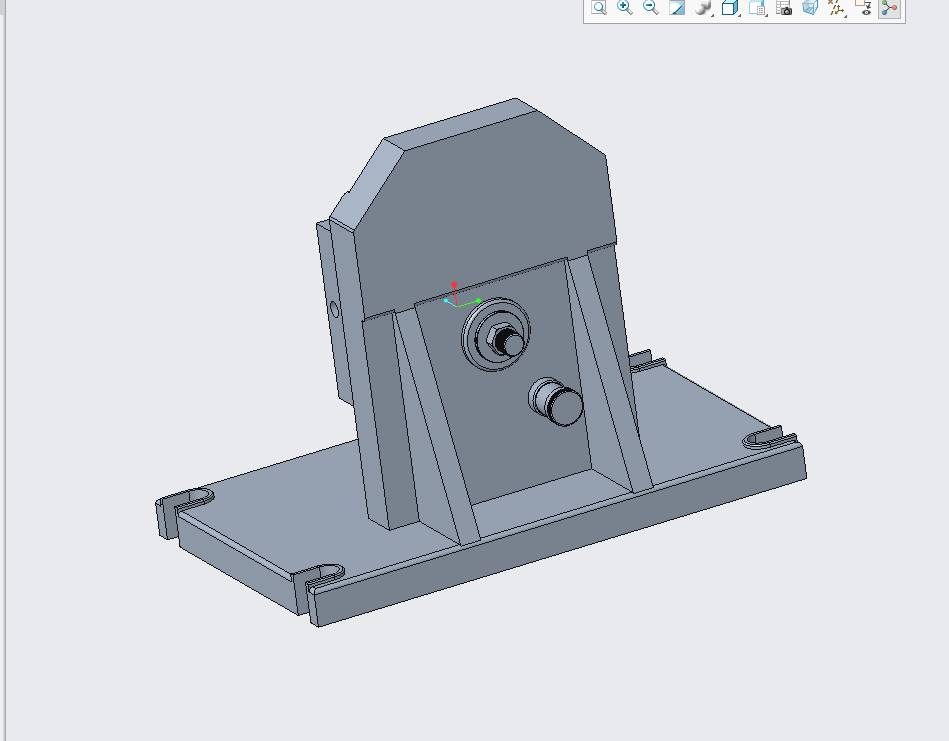The width and height of the screenshot is (949, 741).
Task: Click the Zoom Out magnifier icon
Action: 651,8
